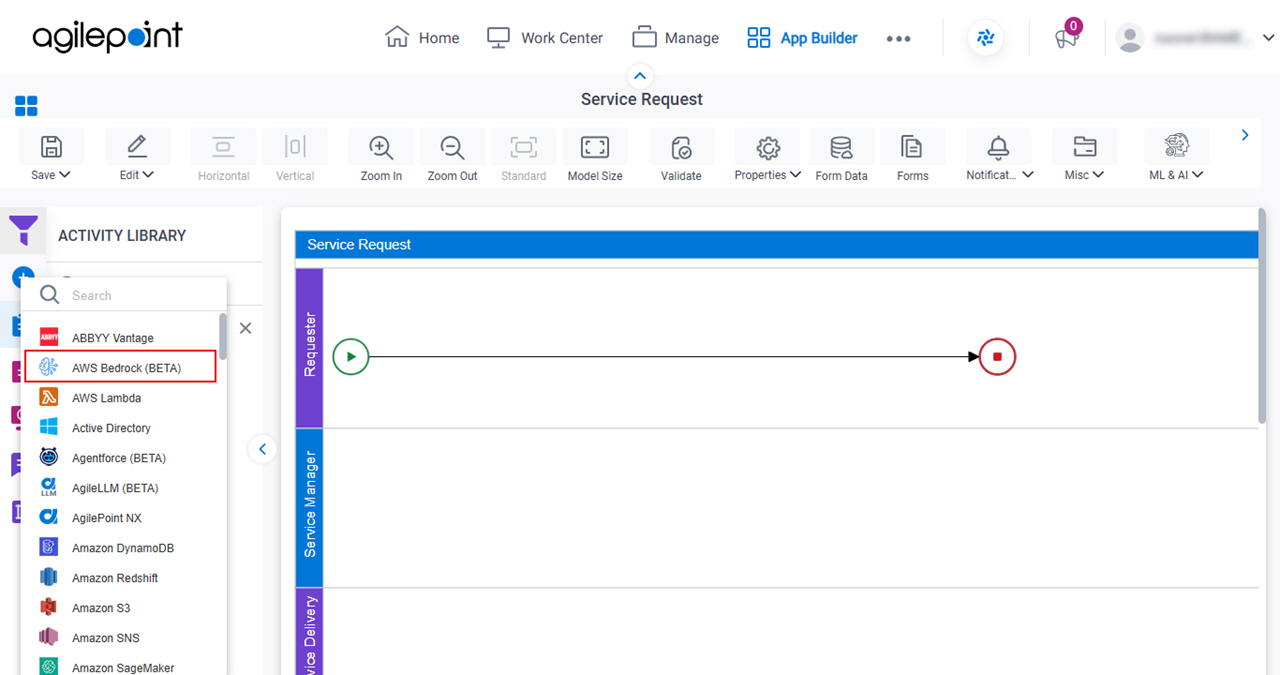Select the Service Manager swimlane header
Image resolution: width=1280 pixels, height=675 pixels.
(x=310, y=507)
